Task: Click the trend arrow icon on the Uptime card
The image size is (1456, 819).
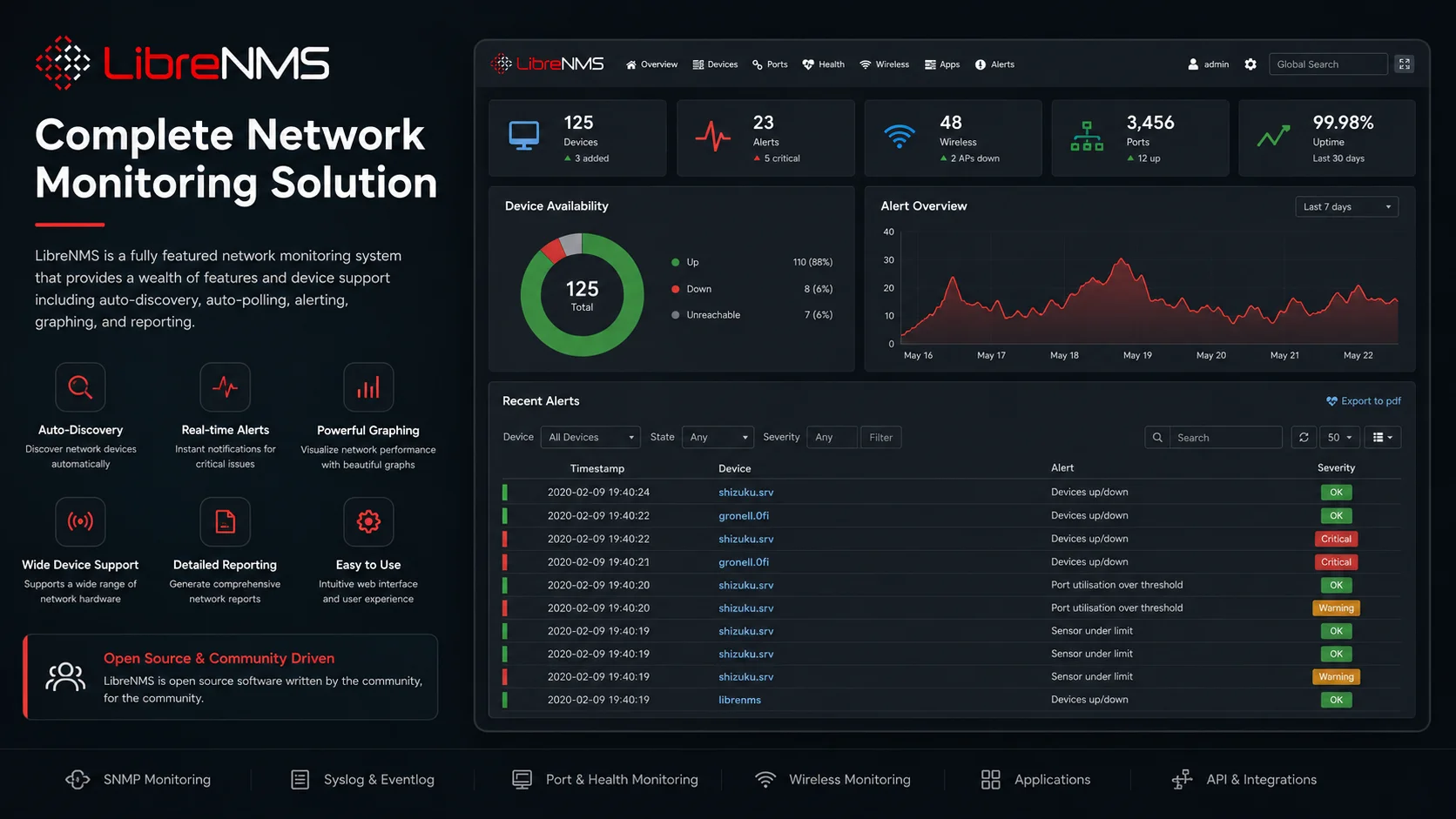Action: (x=1273, y=137)
